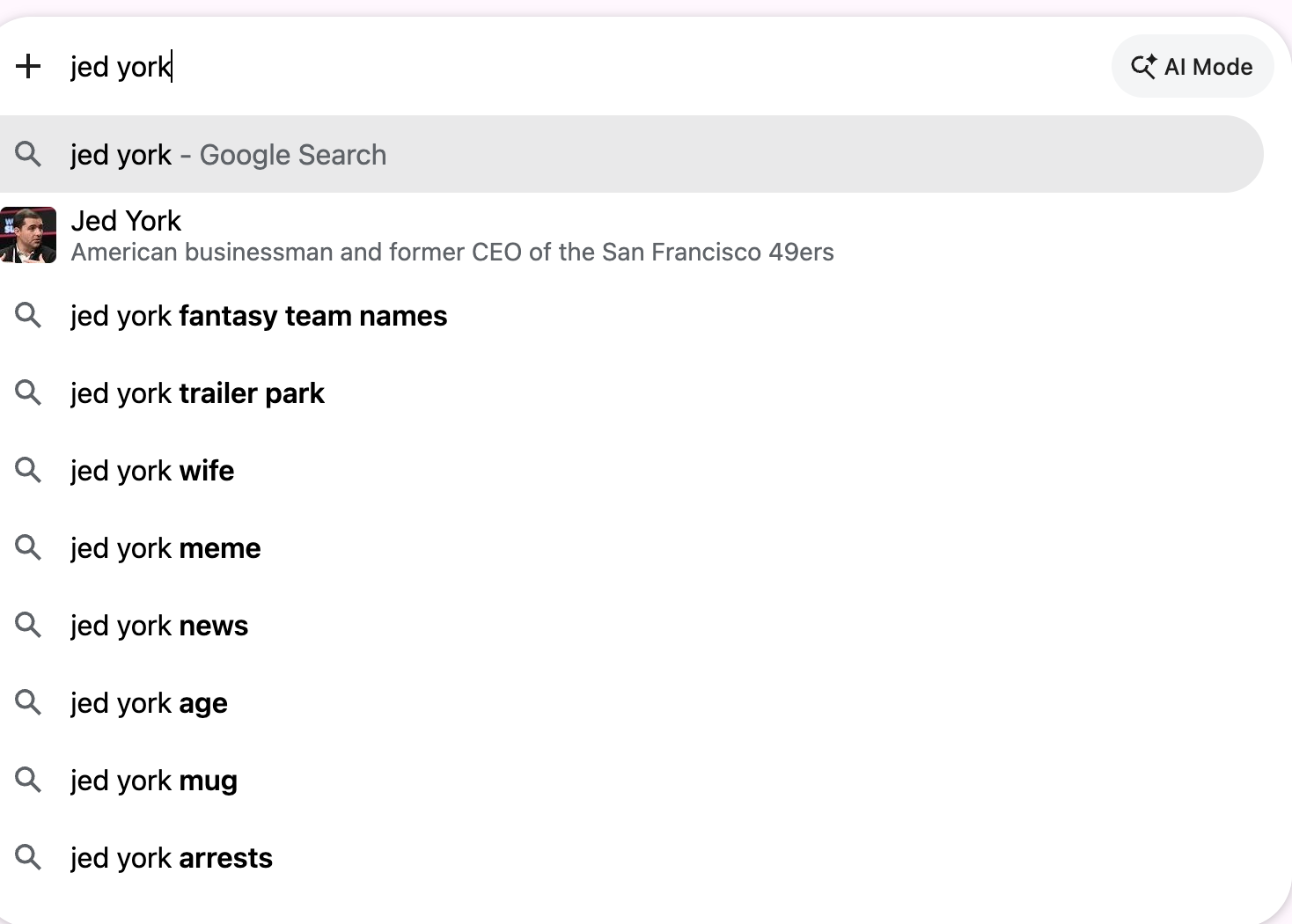Choose 'jed york news' suggestion
This screenshot has height=924, width=1292.
pos(630,626)
